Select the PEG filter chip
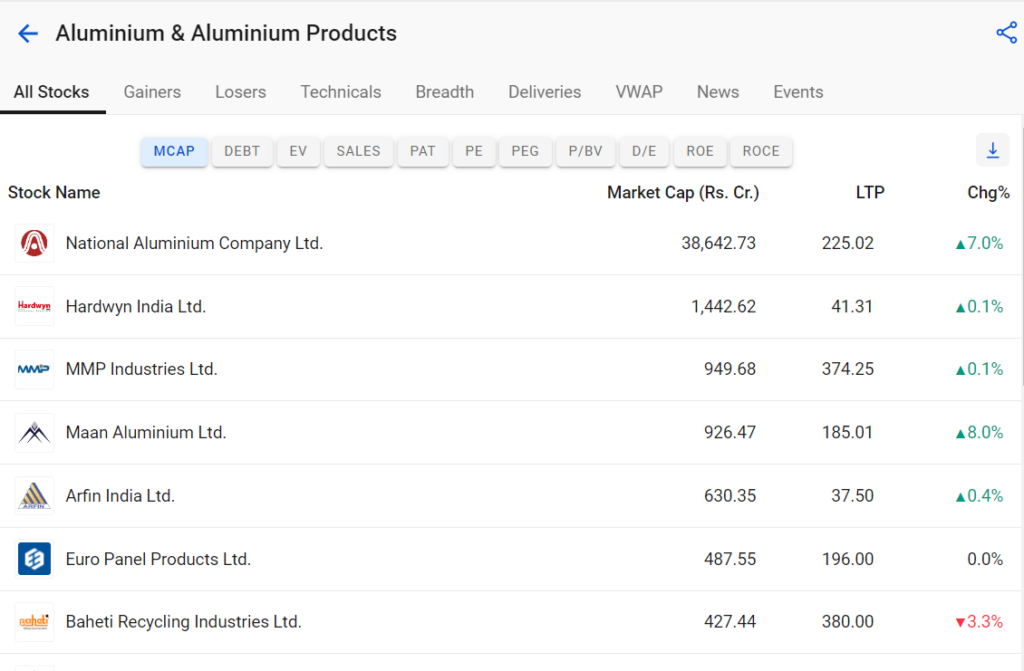This screenshot has width=1024, height=671. (525, 152)
